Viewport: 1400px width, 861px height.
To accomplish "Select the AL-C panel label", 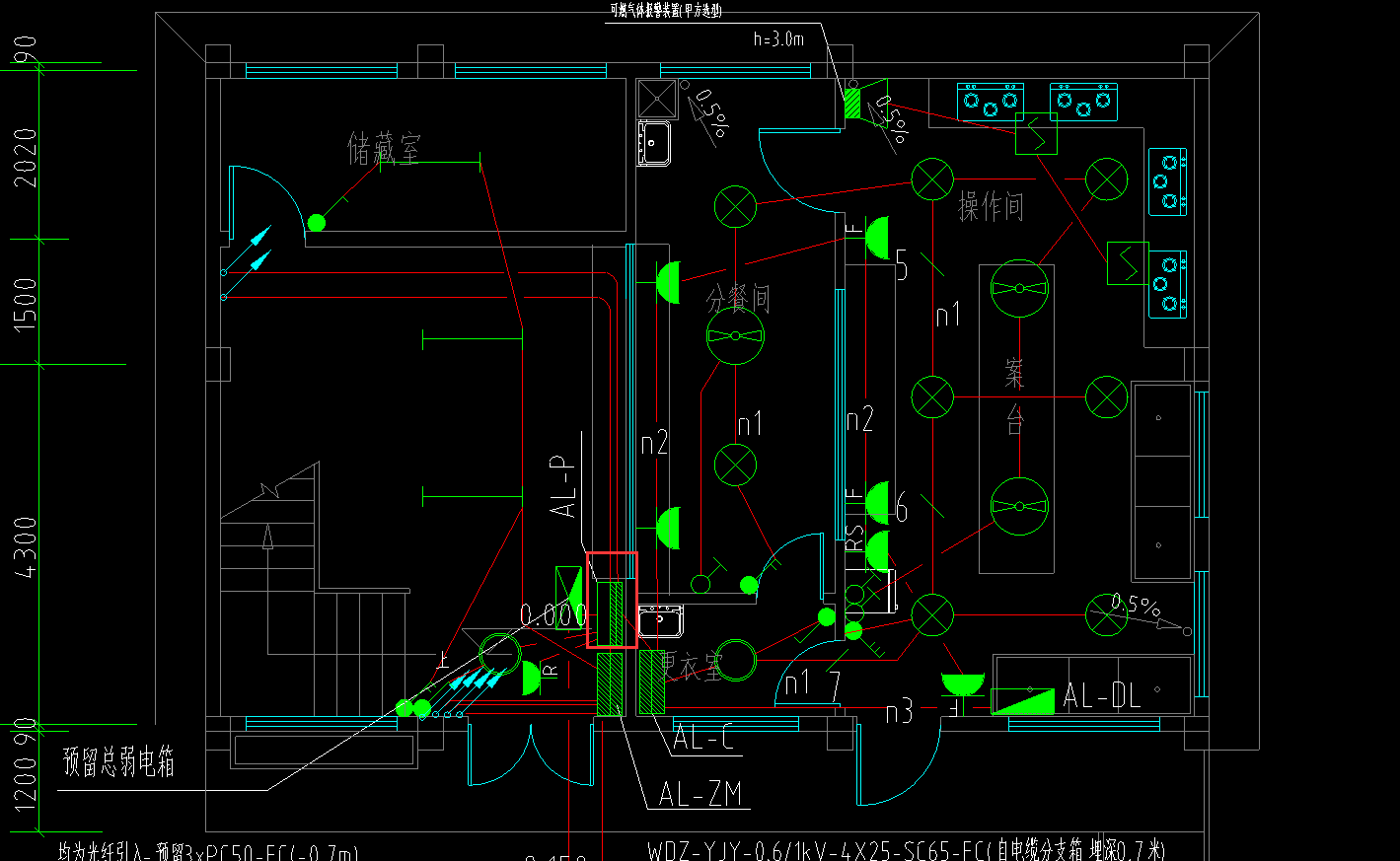I will 704,737.
